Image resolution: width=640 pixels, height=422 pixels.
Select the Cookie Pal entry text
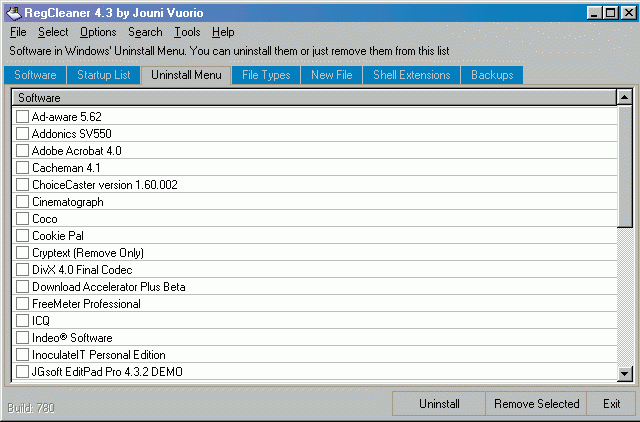tap(58, 236)
